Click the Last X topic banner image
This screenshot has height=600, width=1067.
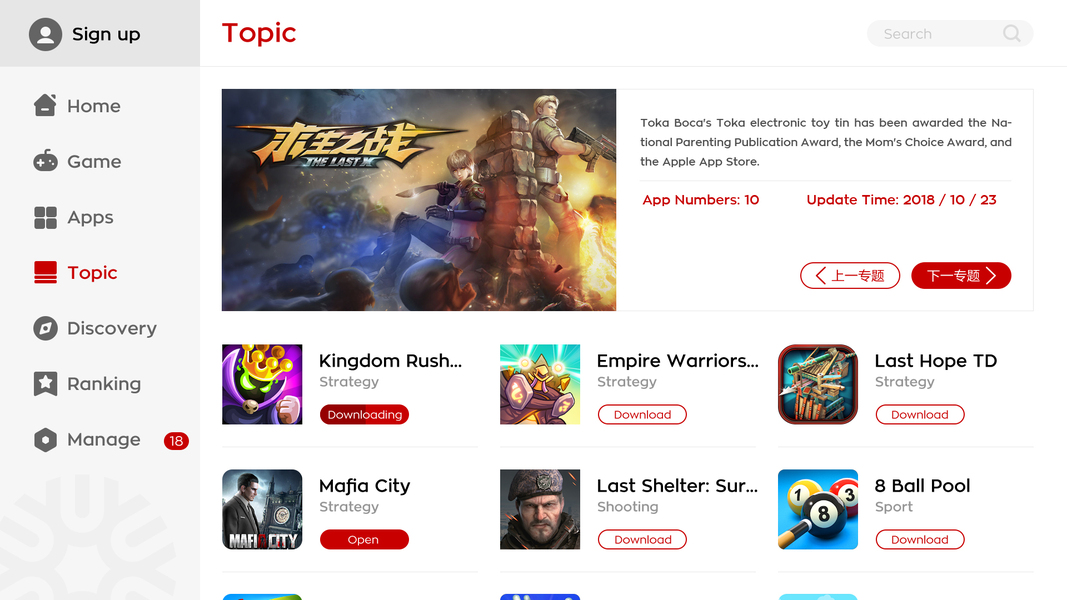pos(419,200)
